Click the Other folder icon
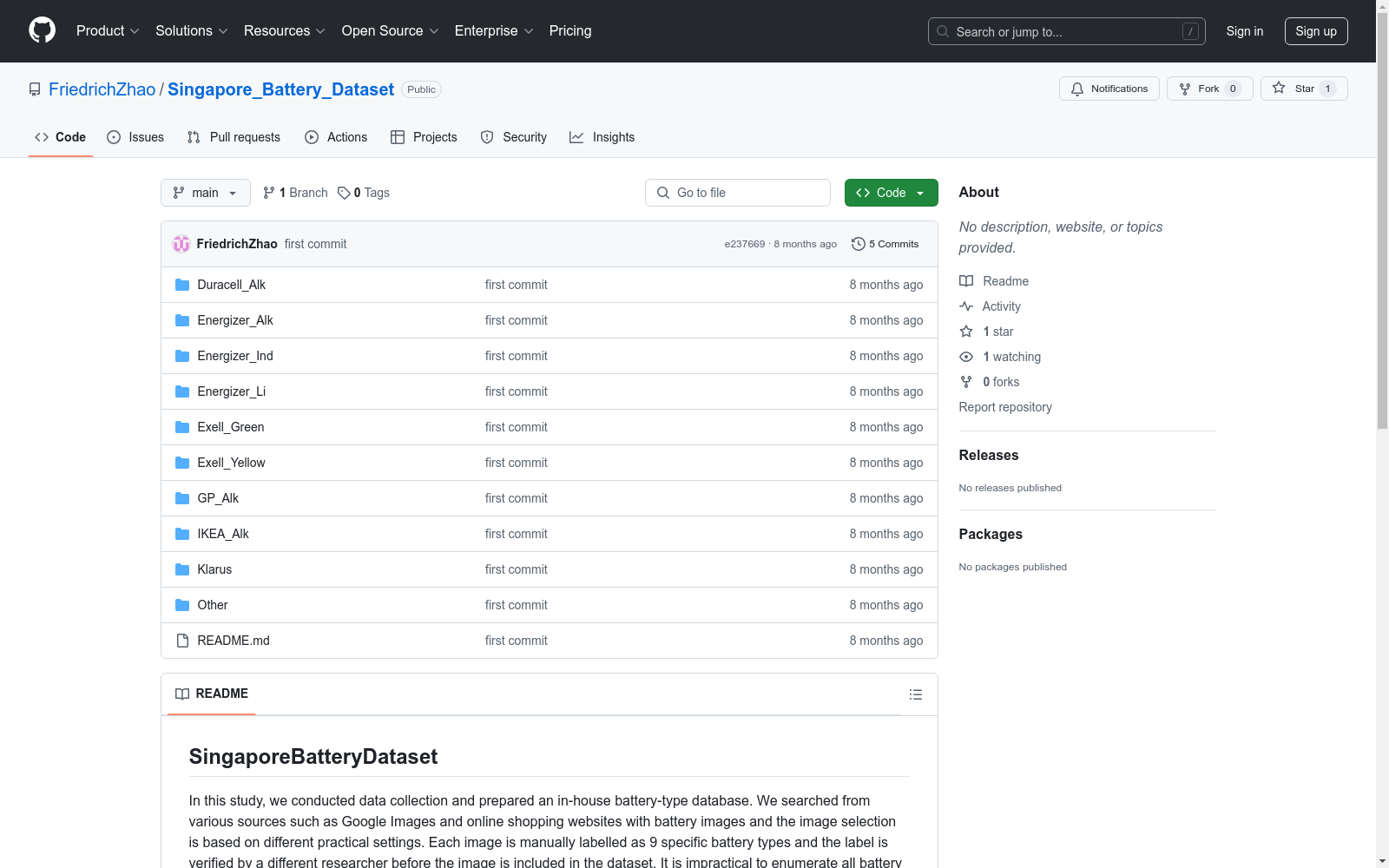The width and height of the screenshot is (1389, 868). click(x=182, y=605)
